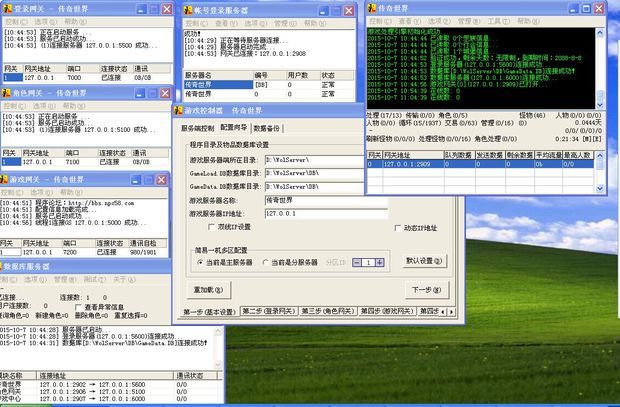Click down arrow of green log scrollbar
620x407 pixels.
[600, 104]
